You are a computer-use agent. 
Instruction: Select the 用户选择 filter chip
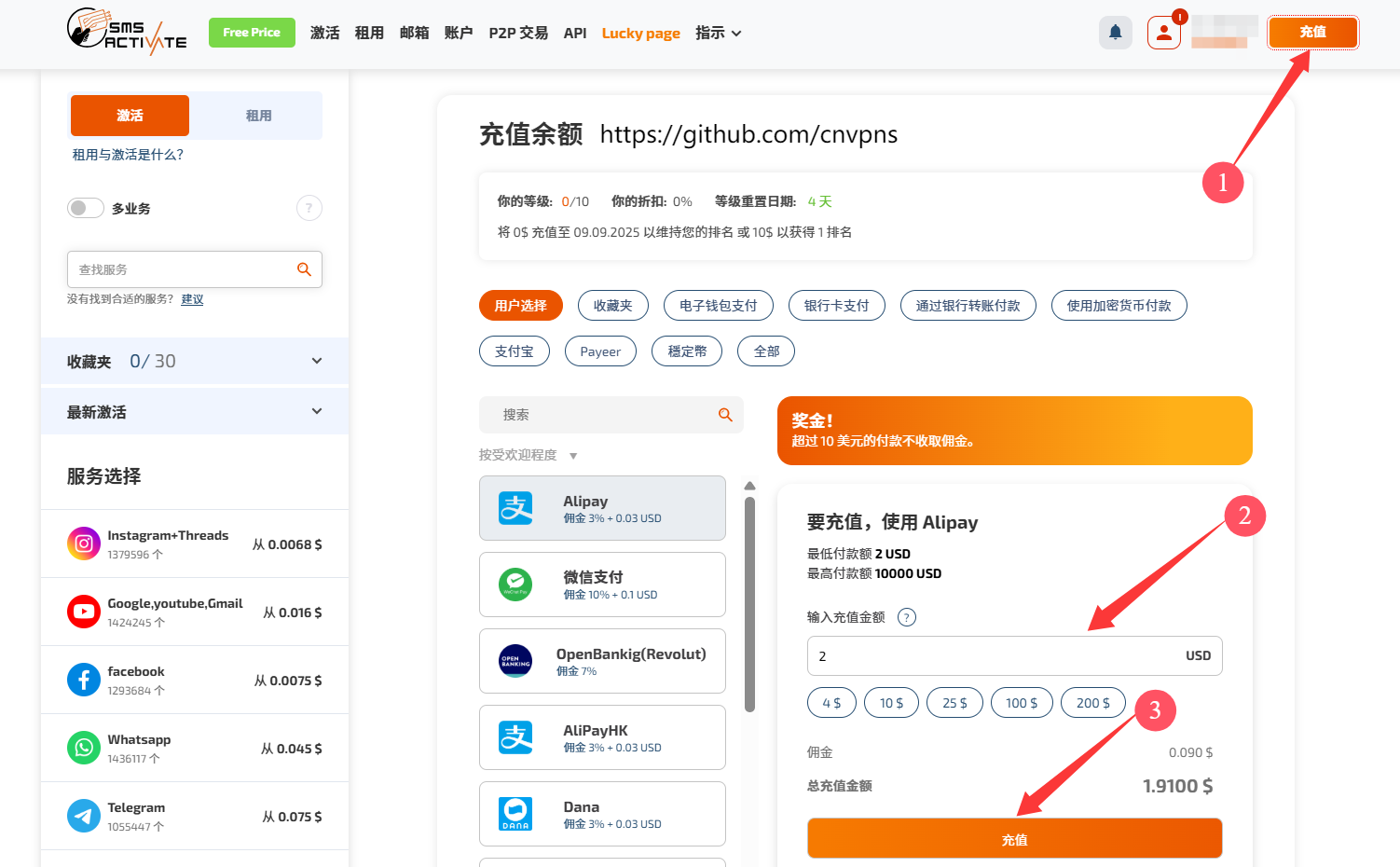tap(521, 305)
